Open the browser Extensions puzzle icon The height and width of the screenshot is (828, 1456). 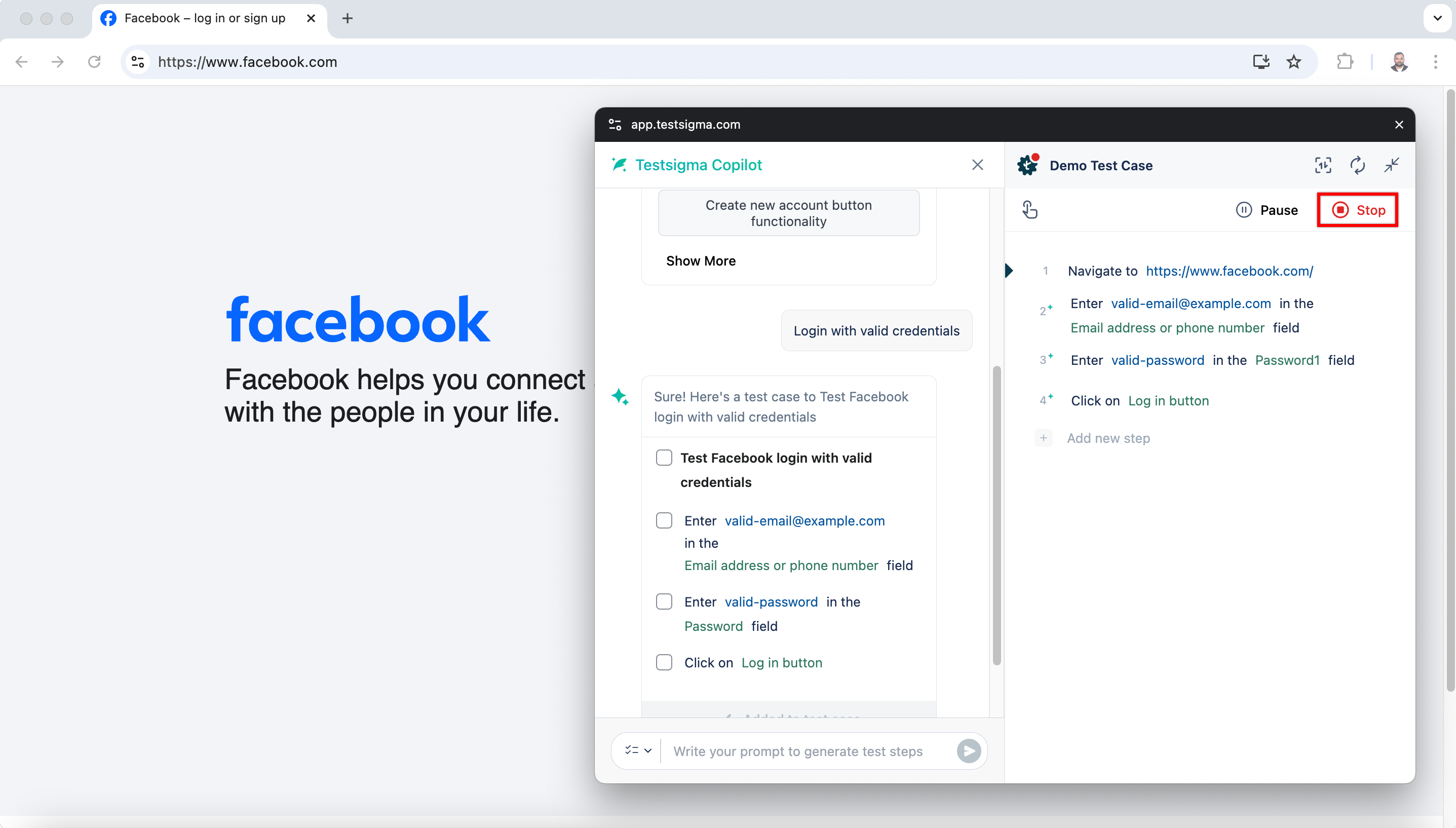pos(1345,61)
